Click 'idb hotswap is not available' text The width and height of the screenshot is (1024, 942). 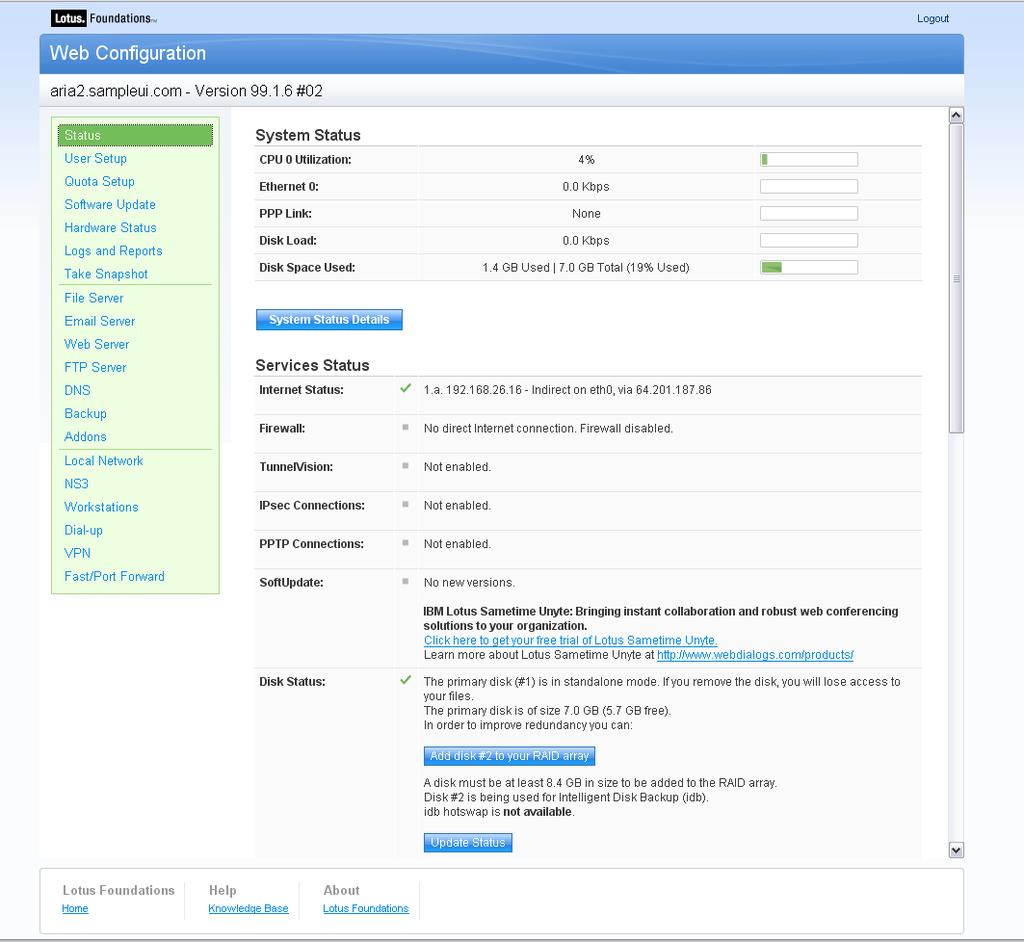click(499, 812)
